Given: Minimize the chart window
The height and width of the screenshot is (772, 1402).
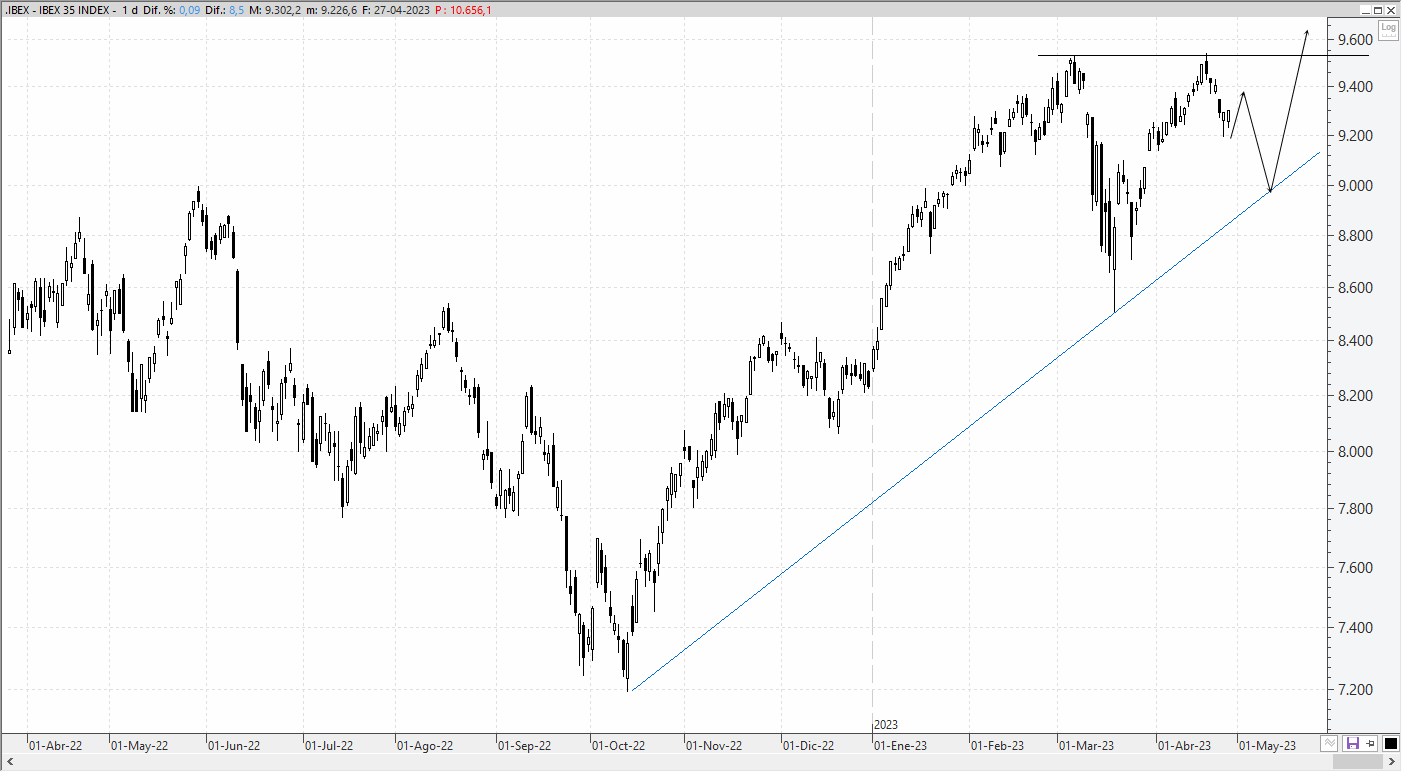Looking at the screenshot, I should (1365, 10).
